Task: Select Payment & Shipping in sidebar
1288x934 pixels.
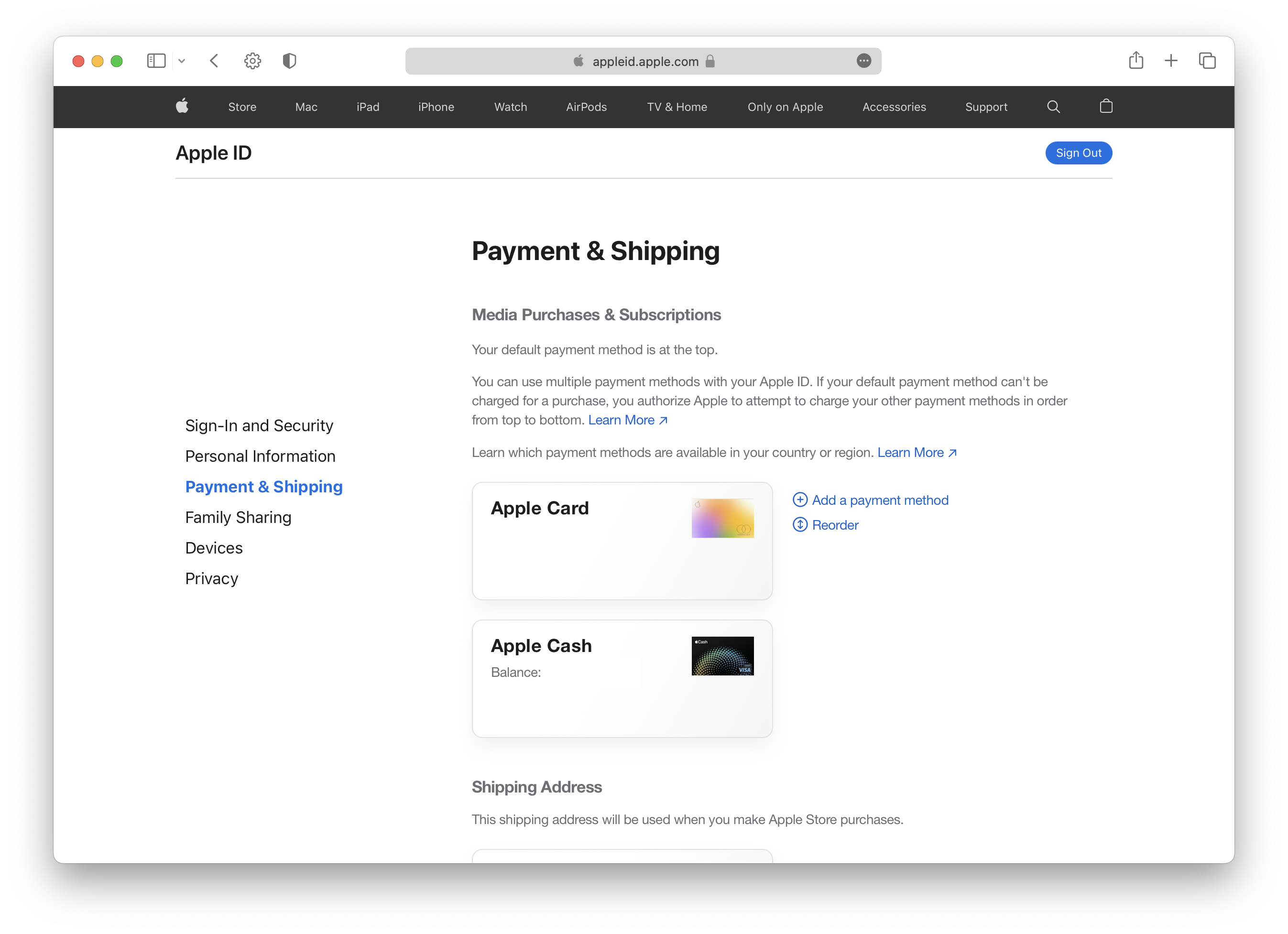Action: click(264, 487)
